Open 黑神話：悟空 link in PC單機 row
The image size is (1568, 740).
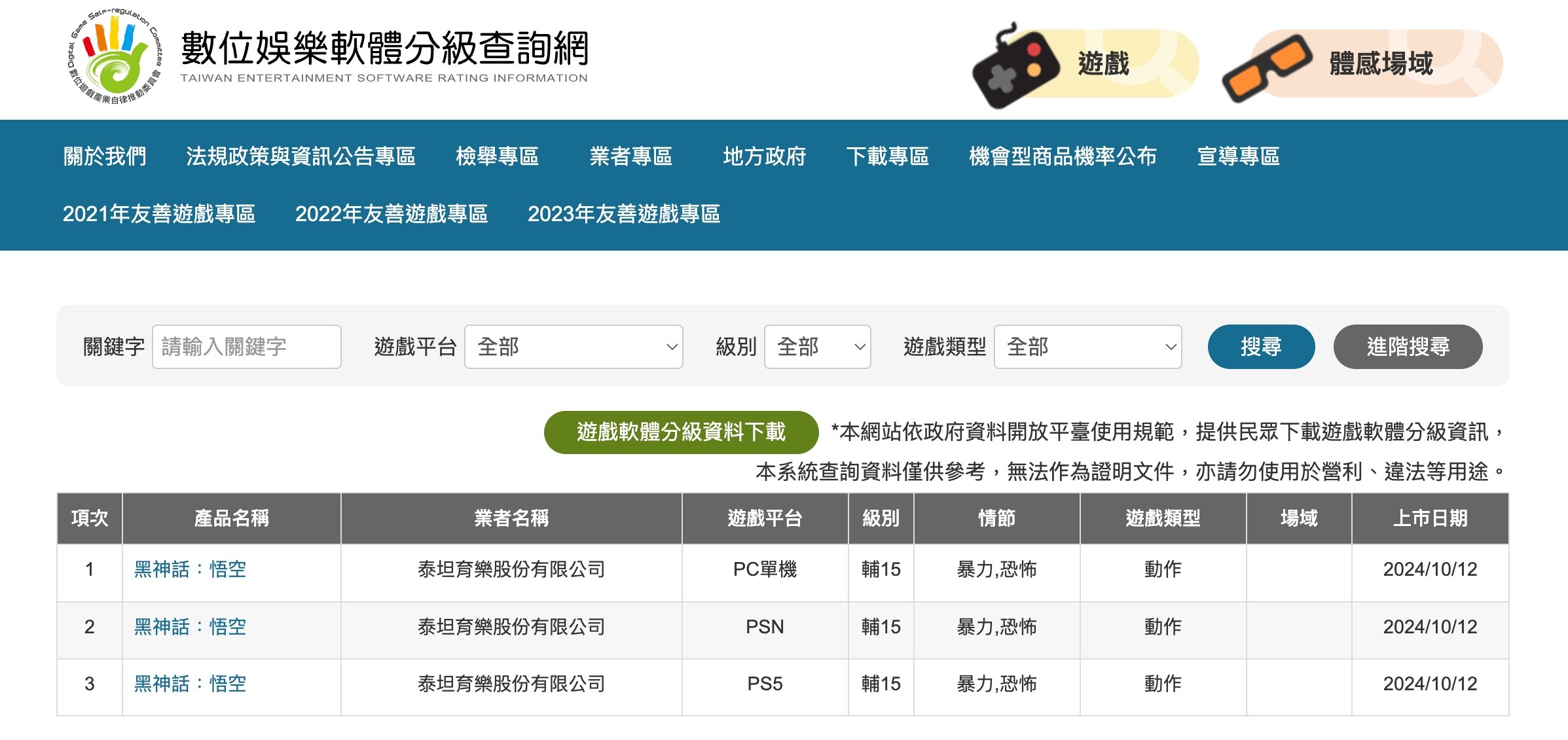[x=190, y=569]
